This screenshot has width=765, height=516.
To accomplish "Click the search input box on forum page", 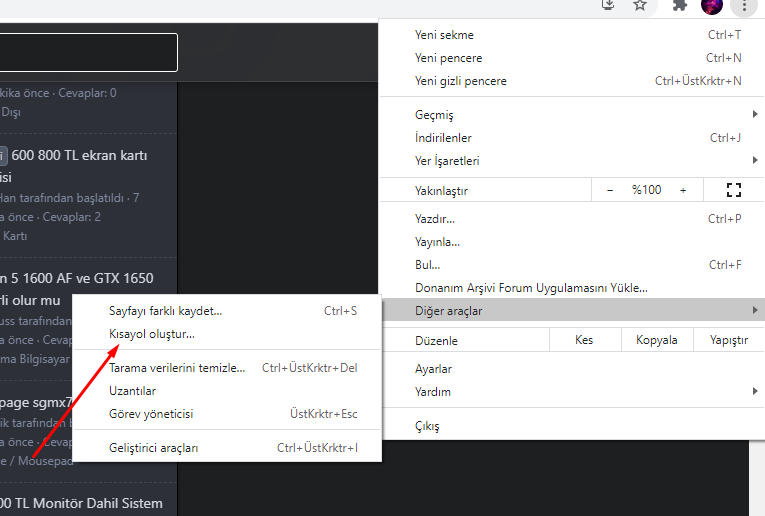I will (88, 52).
